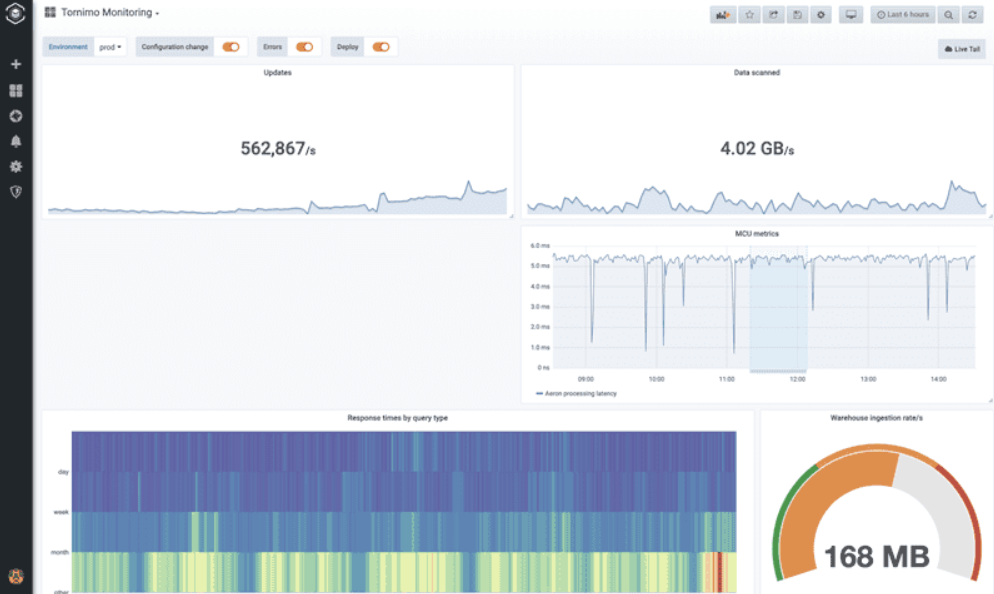Toggle the Errors annotation switch
The width and height of the screenshot is (994, 594).
[304, 47]
